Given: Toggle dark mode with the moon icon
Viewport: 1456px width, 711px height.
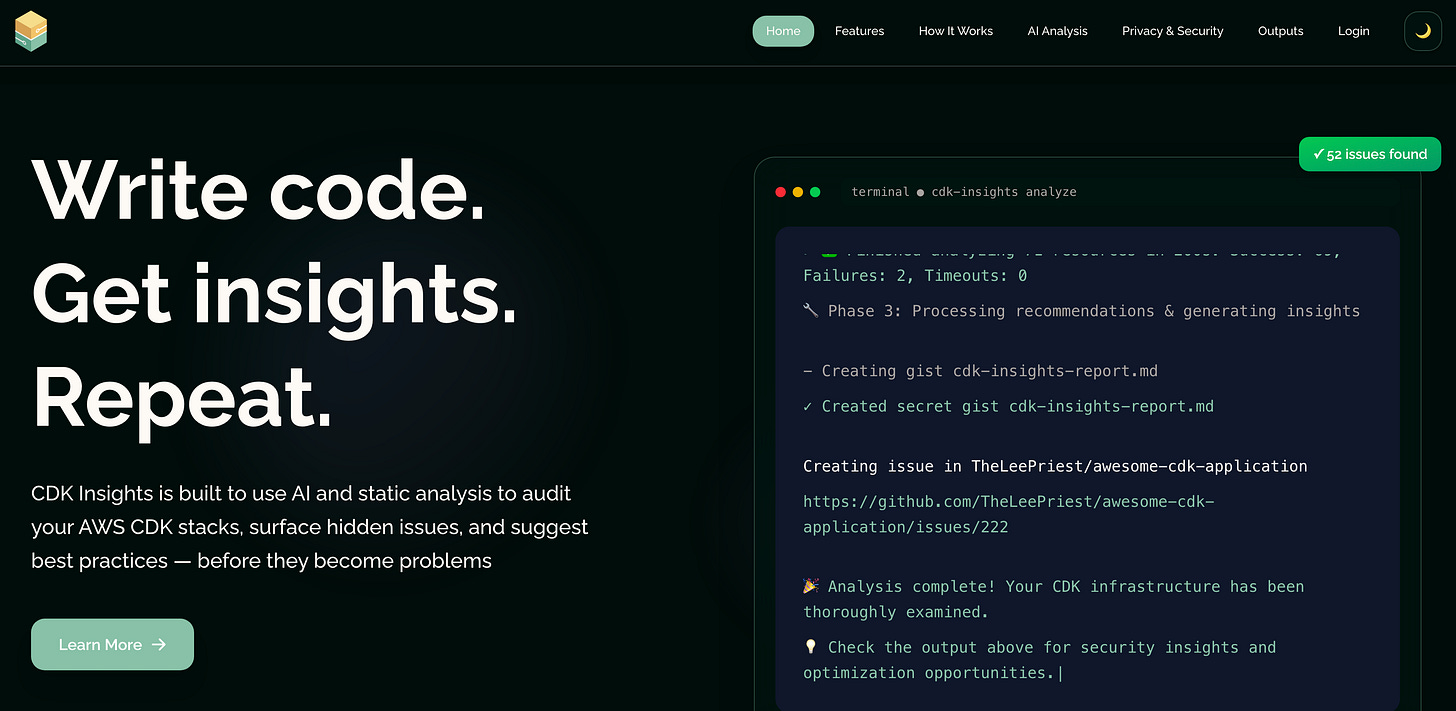Looking at the screenshot, I should click(x=1423, y=31).
